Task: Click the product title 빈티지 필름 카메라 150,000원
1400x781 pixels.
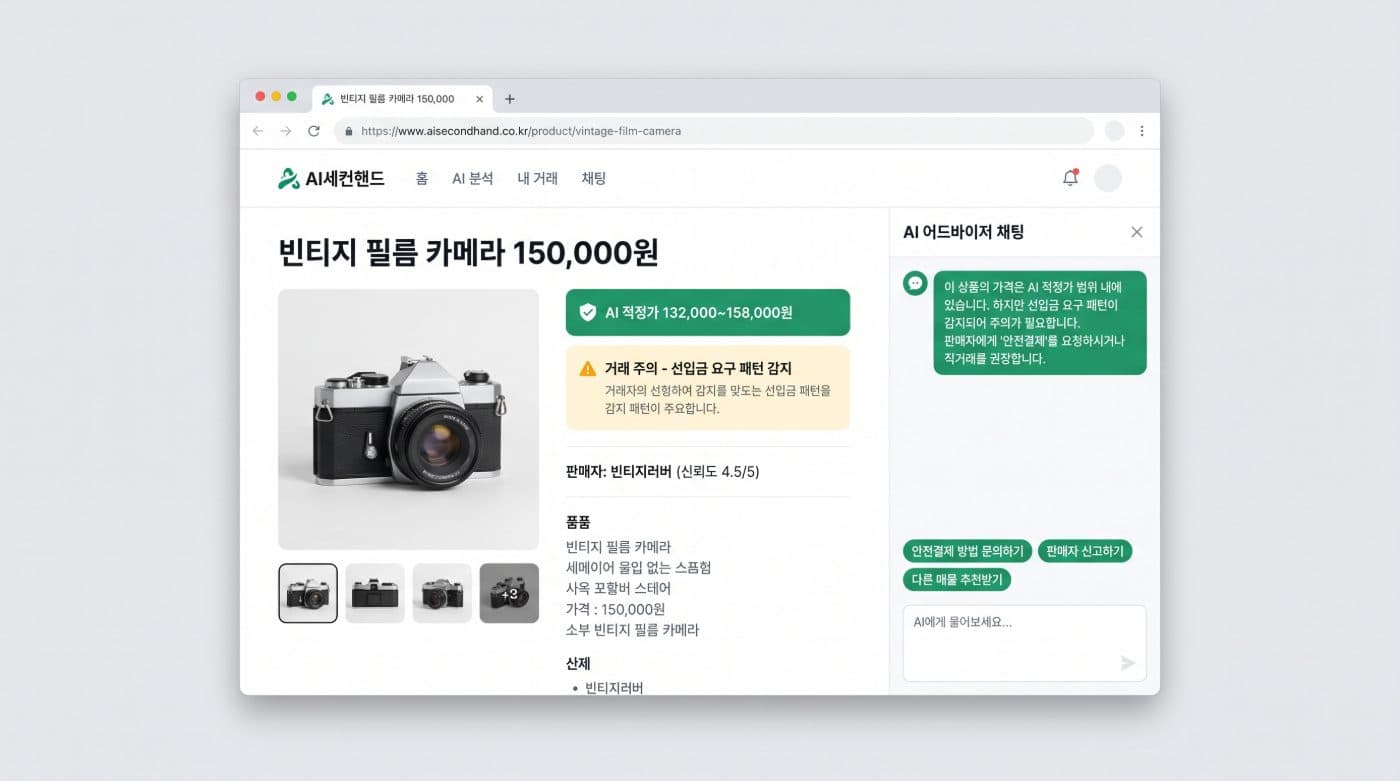Action: [x=468, y=252]
